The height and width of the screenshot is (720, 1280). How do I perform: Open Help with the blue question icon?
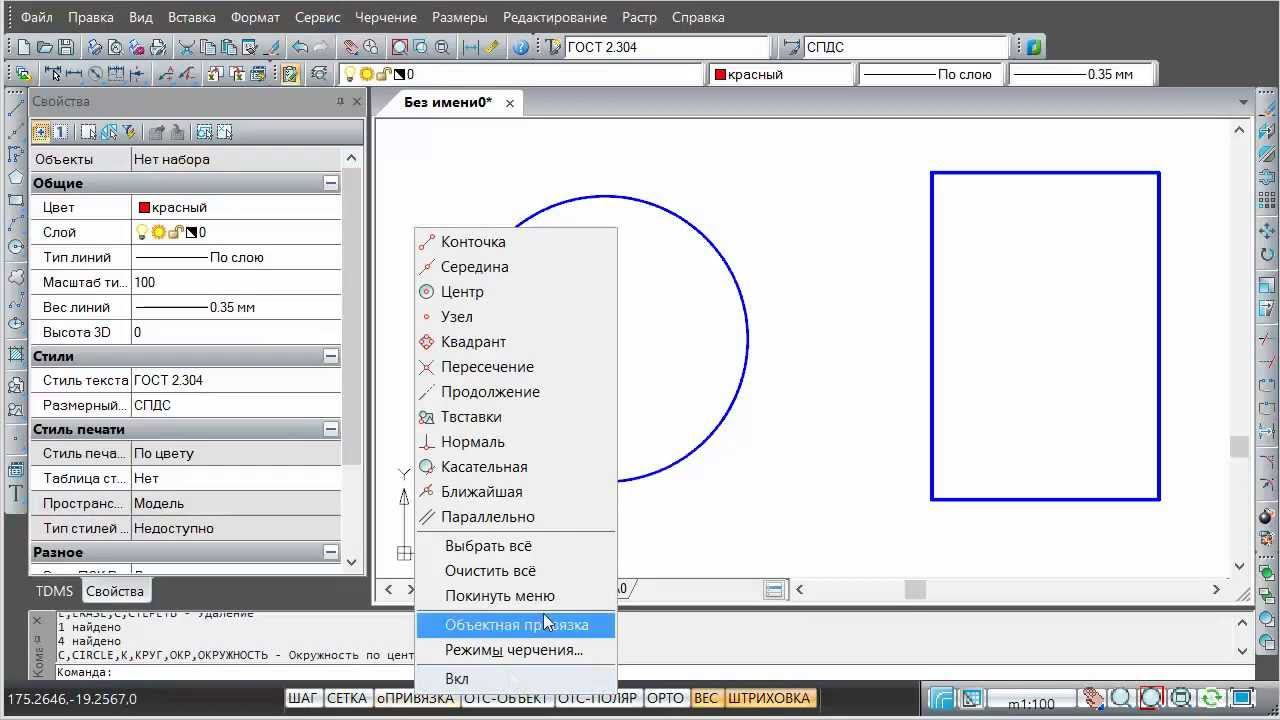coord(521,47)
